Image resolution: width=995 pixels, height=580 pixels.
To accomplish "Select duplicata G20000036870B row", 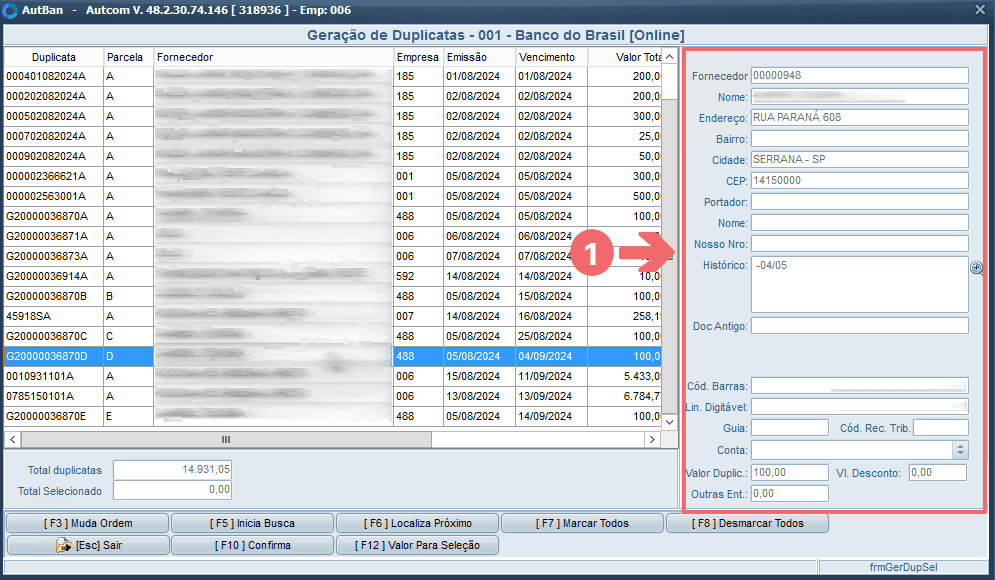I will click(x=333, y=296).
